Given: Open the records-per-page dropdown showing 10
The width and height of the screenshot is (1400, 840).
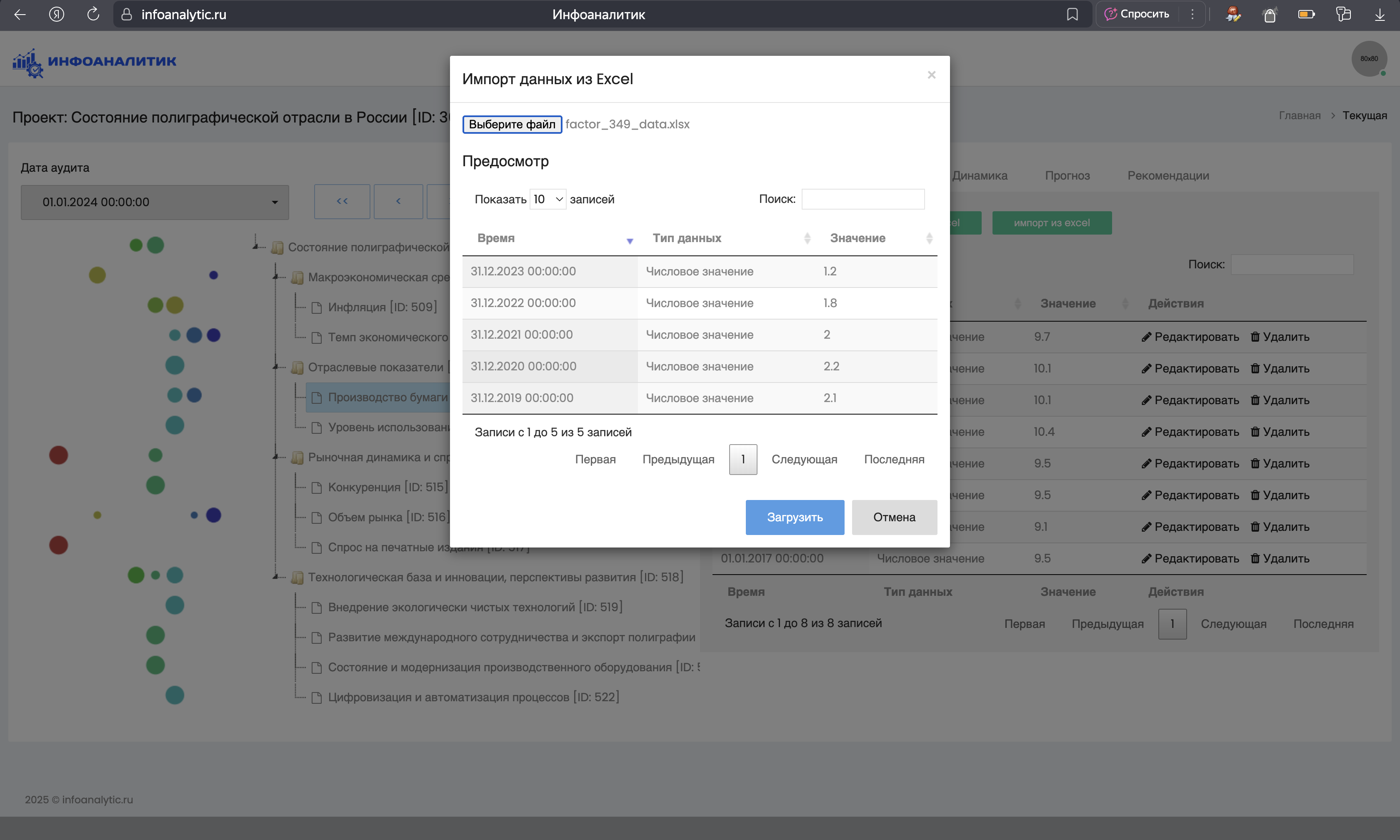Looking at the screenshot, I should pyautogui.click(x=547, y=199).
